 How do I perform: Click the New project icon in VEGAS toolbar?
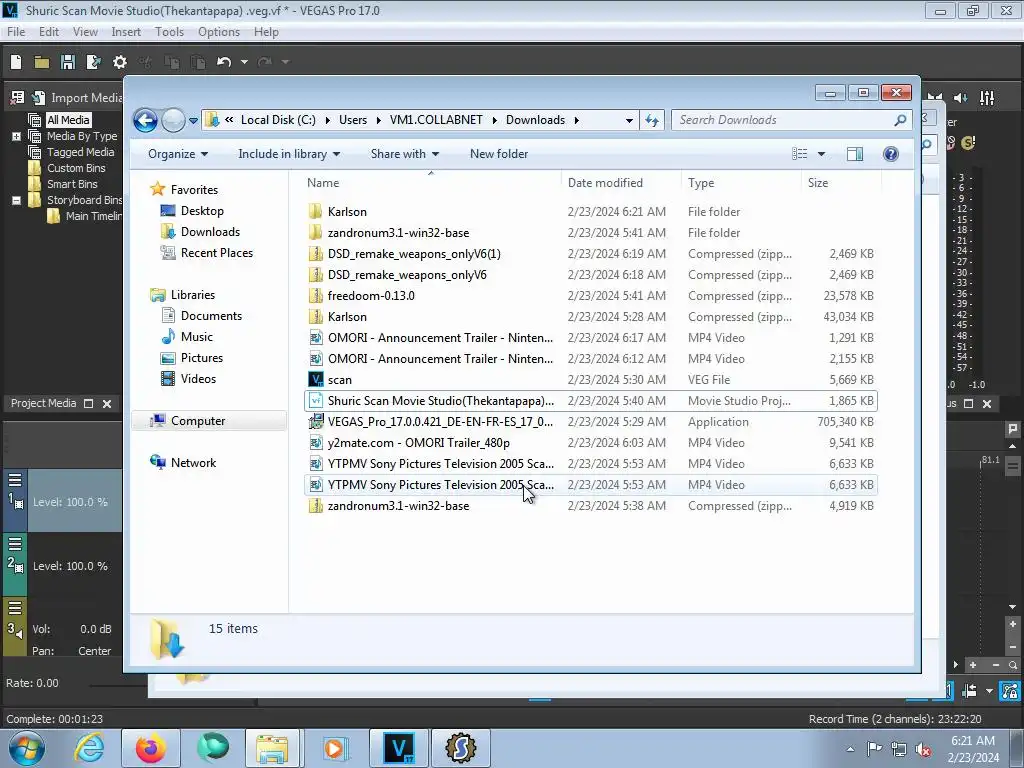tap(16, 62)
